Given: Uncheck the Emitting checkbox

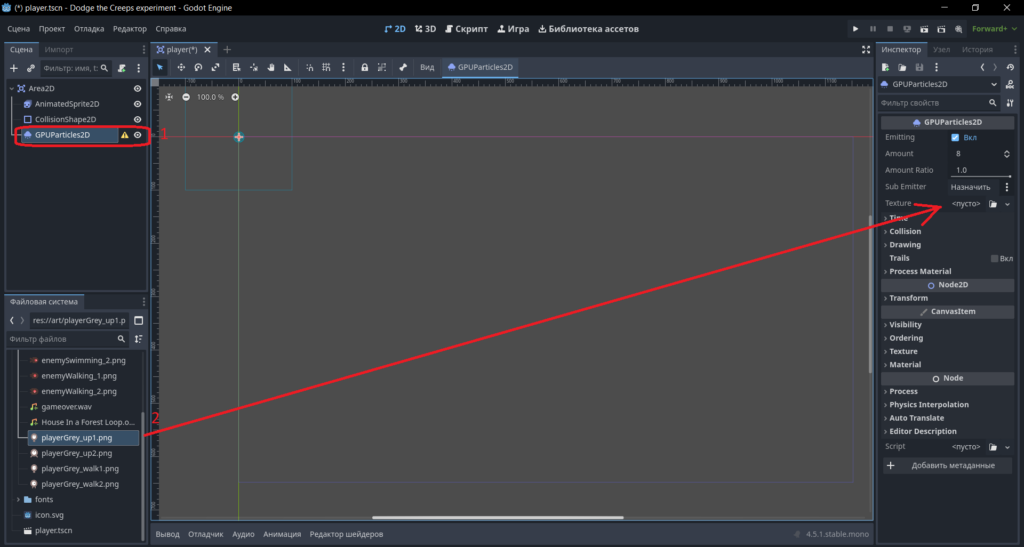Looking at the screenshot, I should [x=955, y=138].
